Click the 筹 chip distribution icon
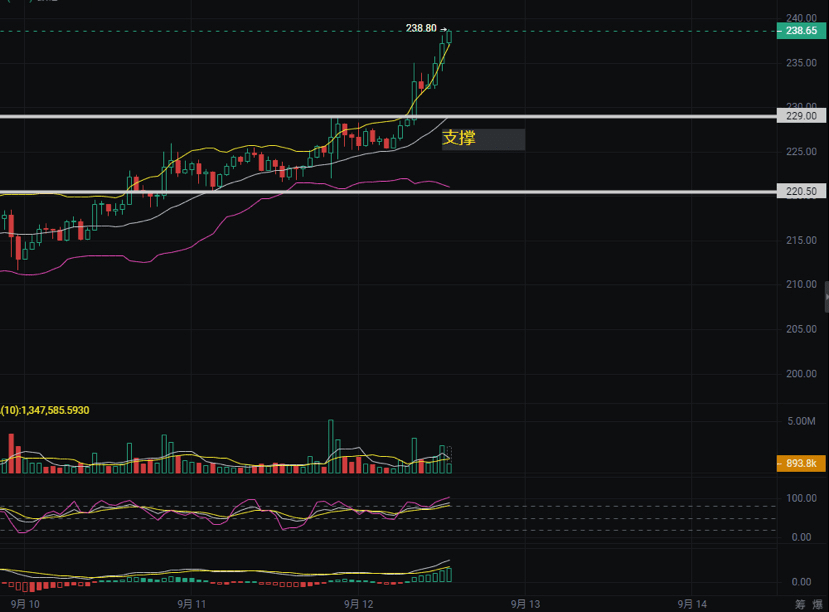Image resolution: width=829 pixels, height=612 pixels. 799,604
